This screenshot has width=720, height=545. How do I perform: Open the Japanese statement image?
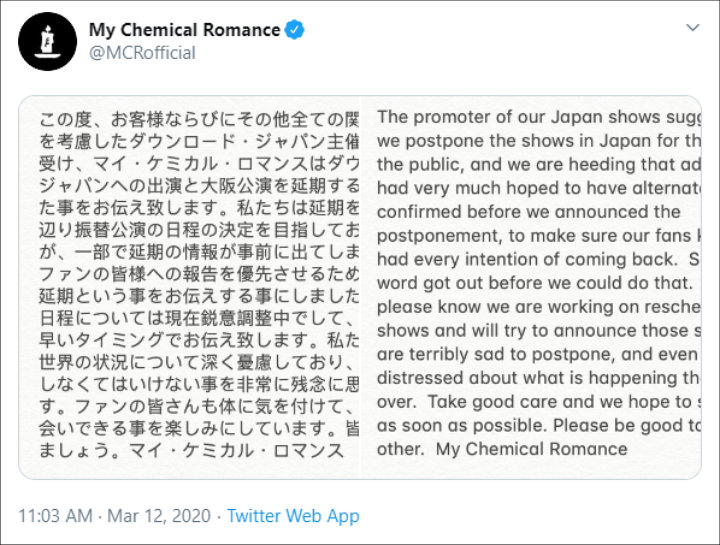190,287
